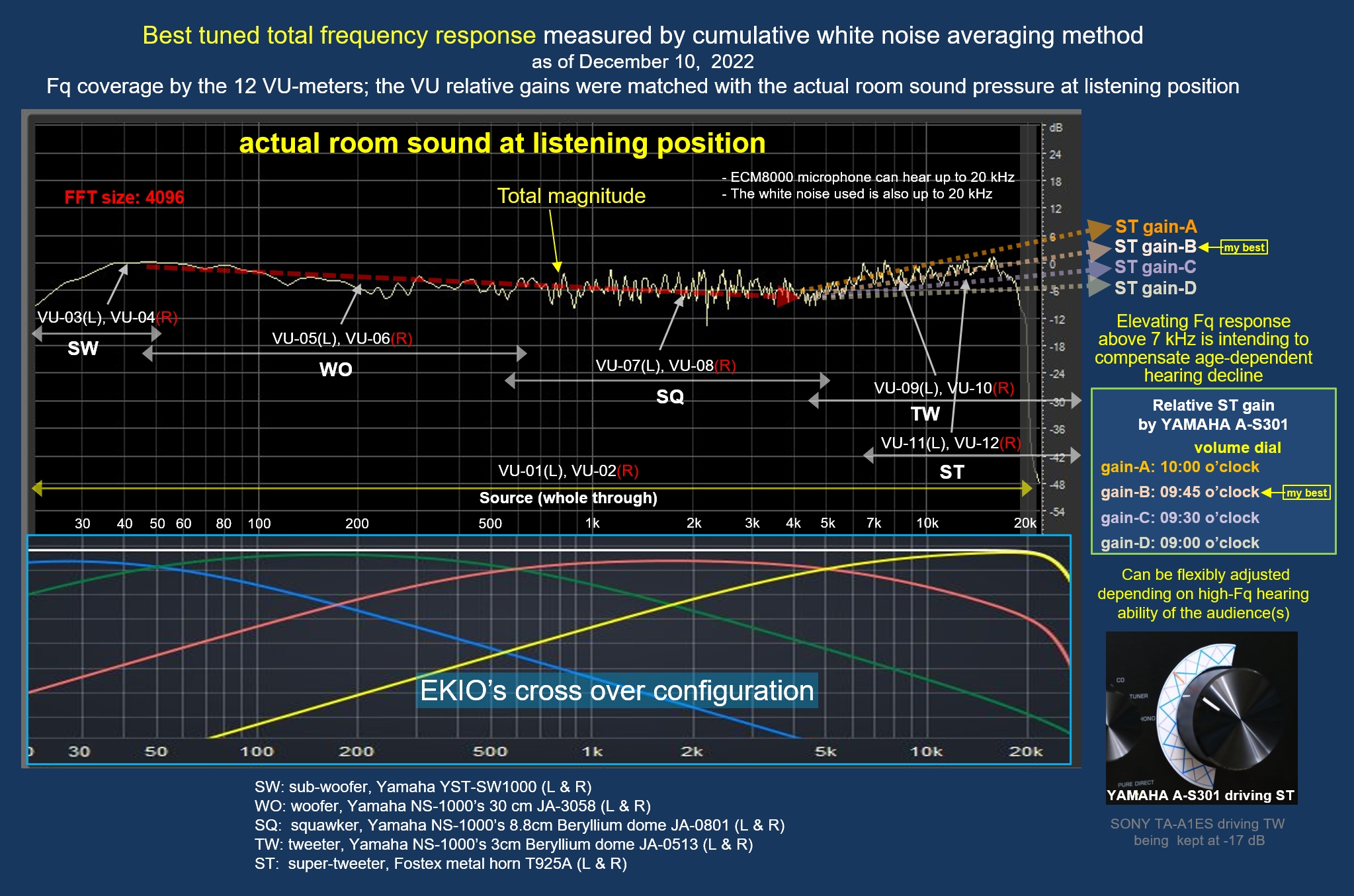Click "3k" on the spectrum frequency axis
Image resolution: width=1354 pixels, height=896 pixels.
click(752, 523)
